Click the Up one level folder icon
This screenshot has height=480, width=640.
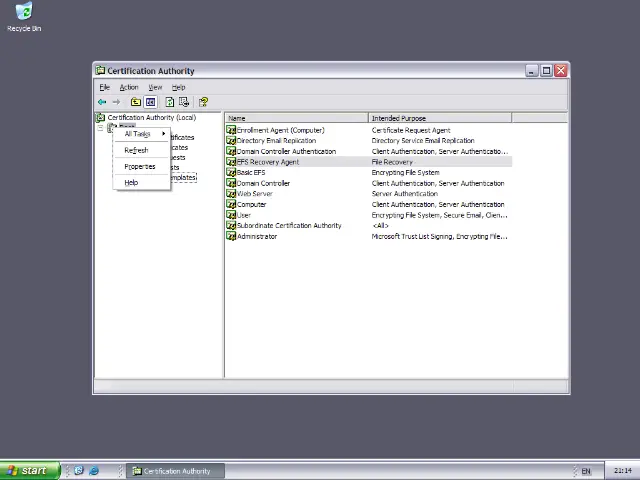pyautogui.click(x=136, y=102)
